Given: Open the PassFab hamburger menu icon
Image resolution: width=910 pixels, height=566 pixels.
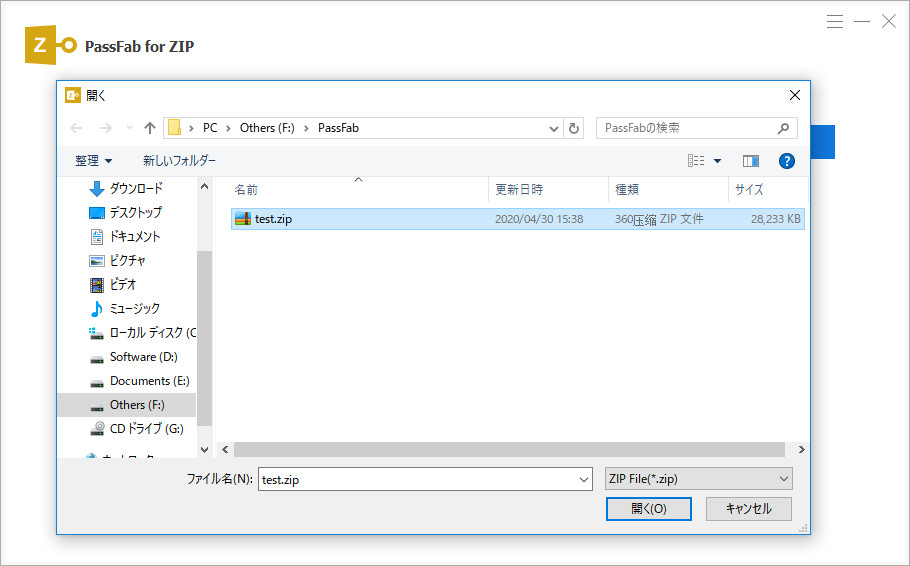Looking at the screenshot, I should coord(835,22).
